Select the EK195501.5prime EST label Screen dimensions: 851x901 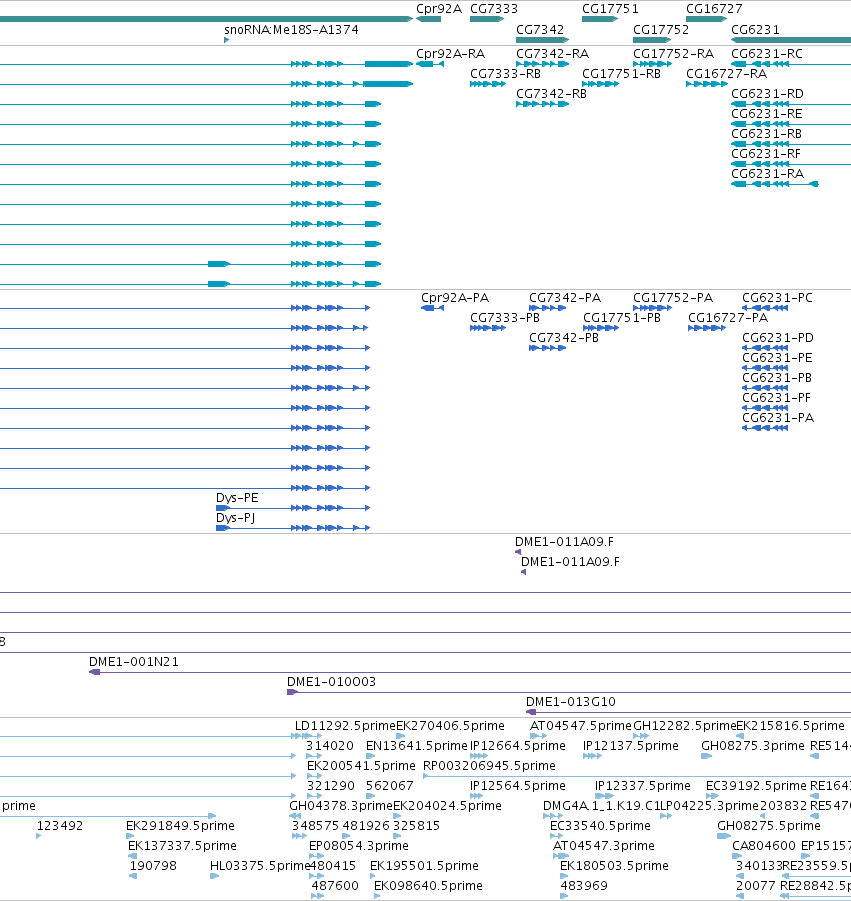(x=424, y=867)
